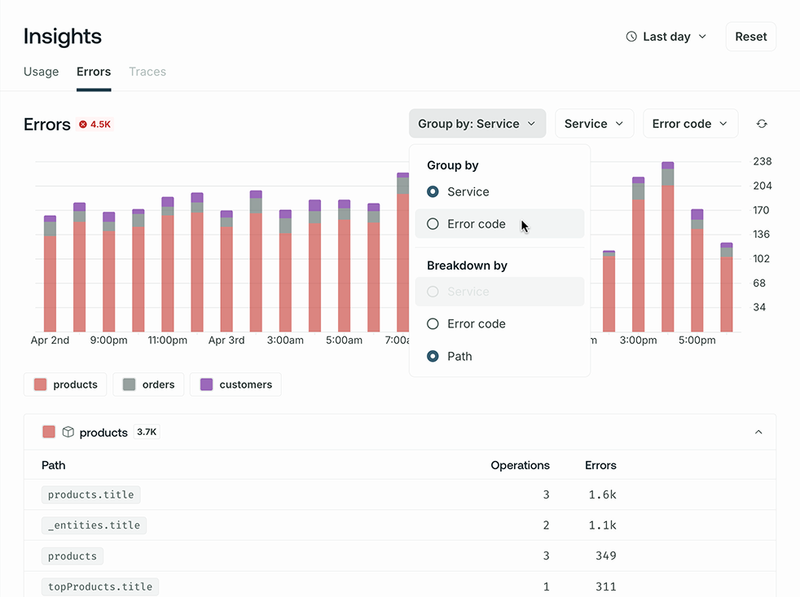This screenshot has width=800, height=597.
Task: Switch to the Usage tab
Action: [x=41, y=72]
